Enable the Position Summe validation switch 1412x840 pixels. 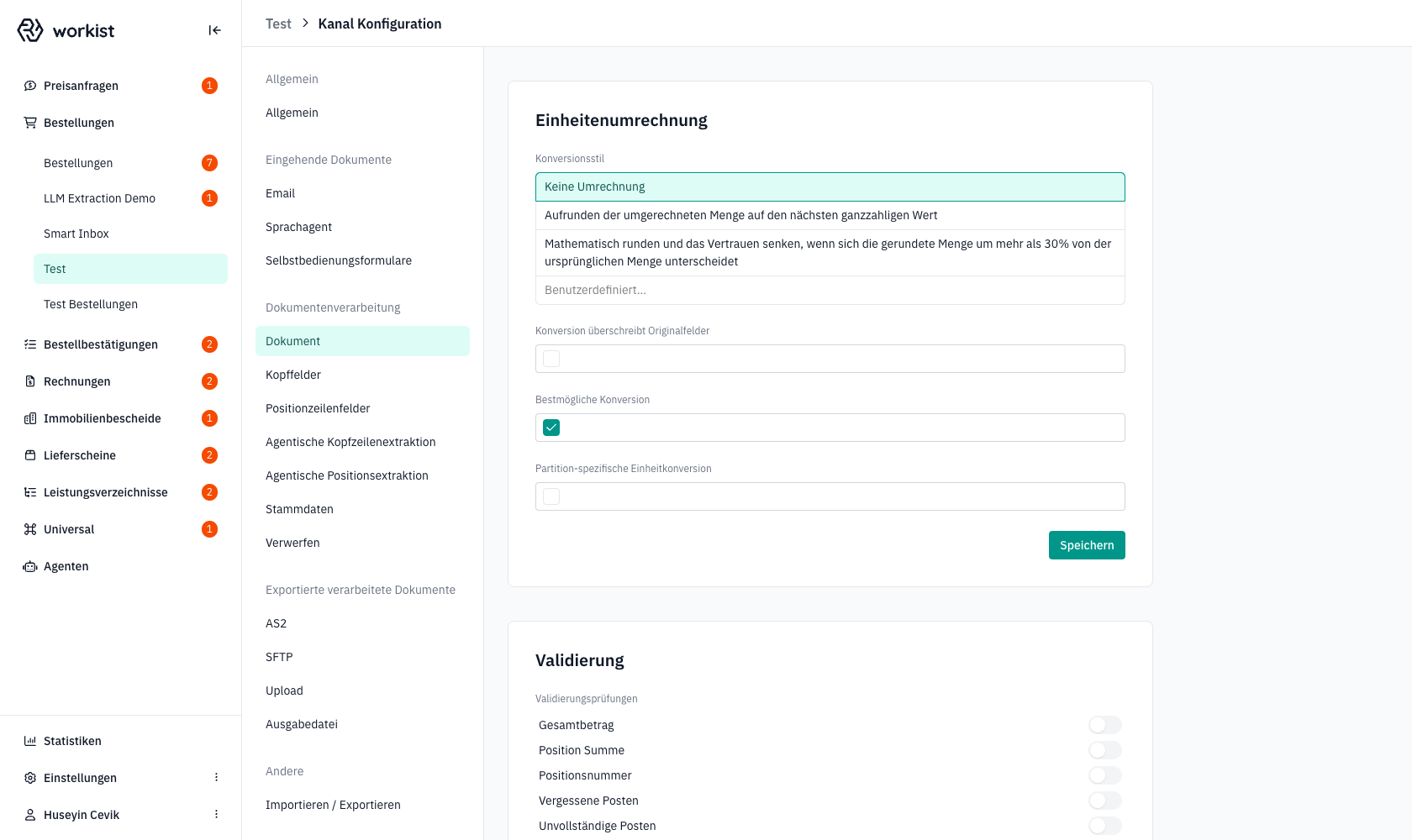[x=1104, y=750]
